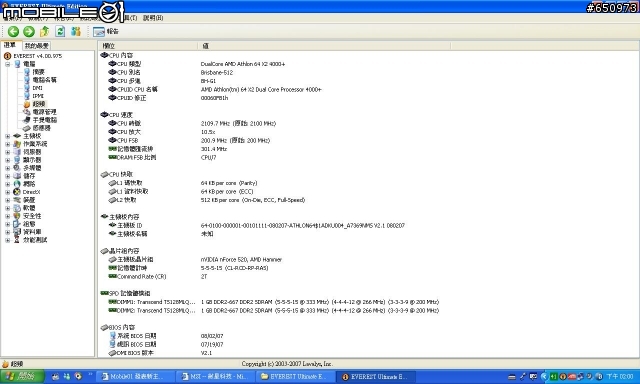Image resolution: width=640 pixels, height=384 pixels.
Task: Click the 軟體 software icon in tree
Action: 17,208
